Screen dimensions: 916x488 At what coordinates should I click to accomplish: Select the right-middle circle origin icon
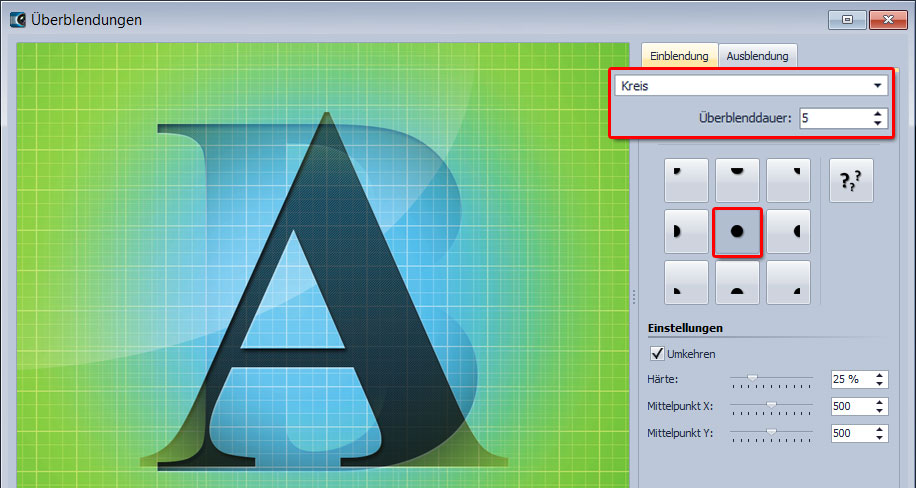tap(788, 231)
